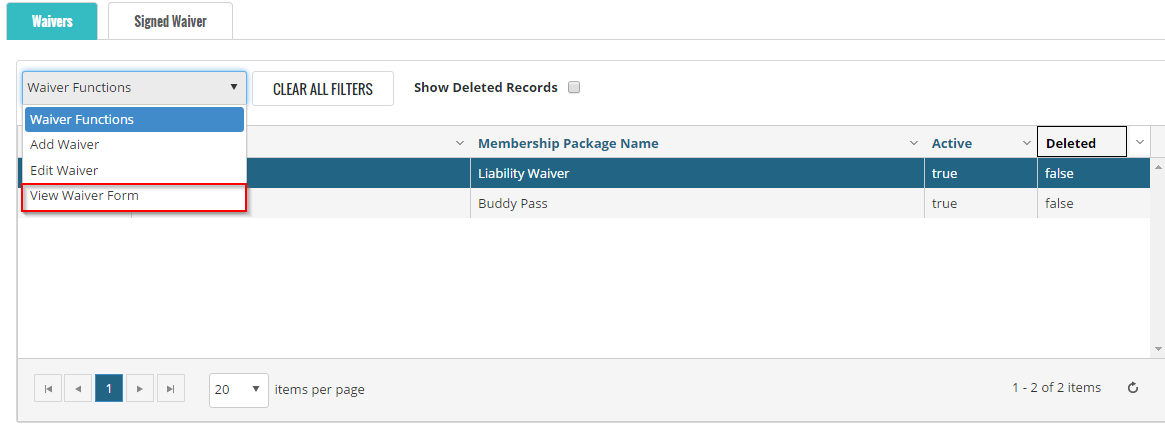
Task: Go to last page of results
Action: (170, 389)
